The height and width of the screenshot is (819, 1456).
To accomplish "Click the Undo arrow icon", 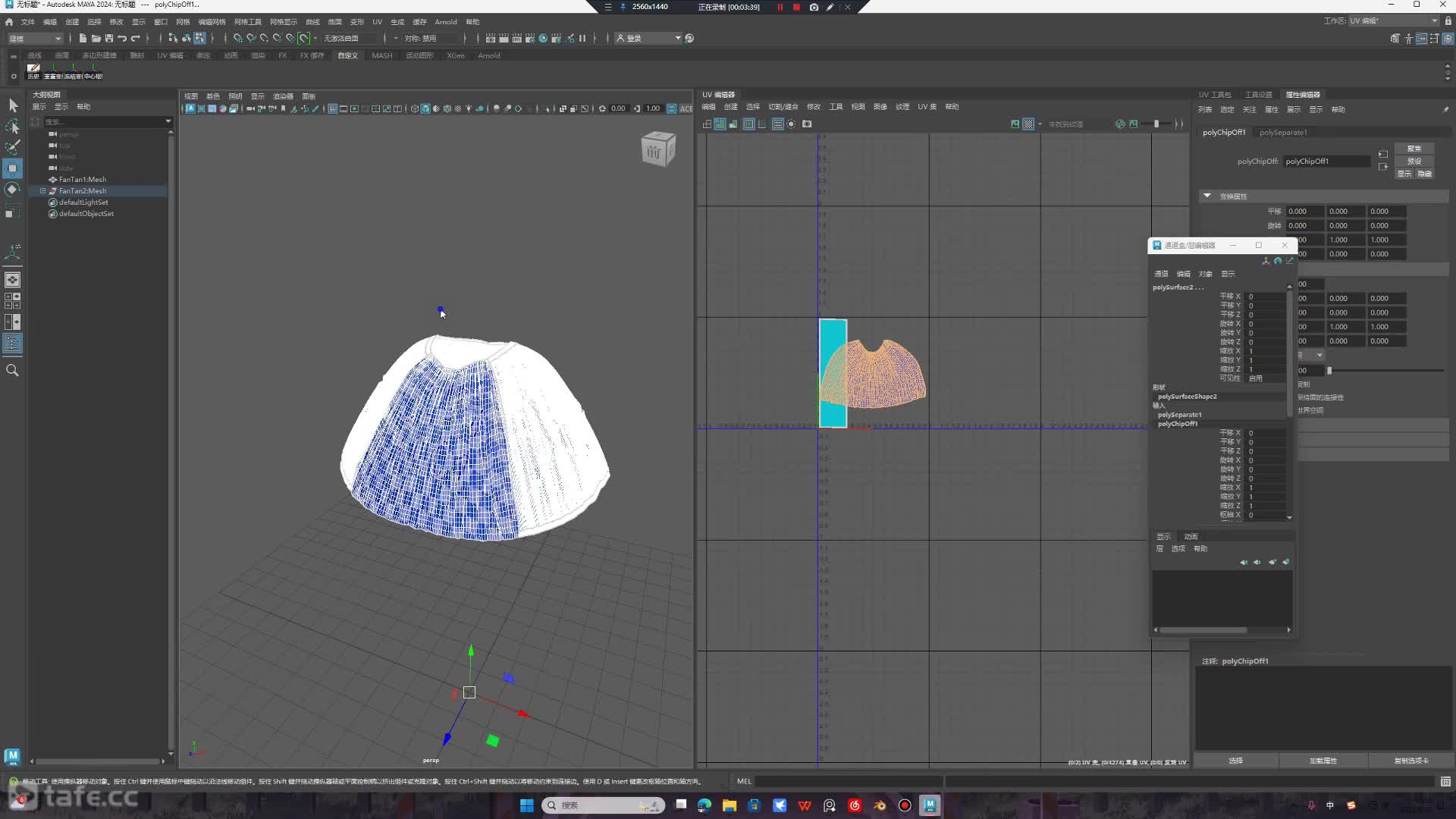I will (x=122, y=38).
